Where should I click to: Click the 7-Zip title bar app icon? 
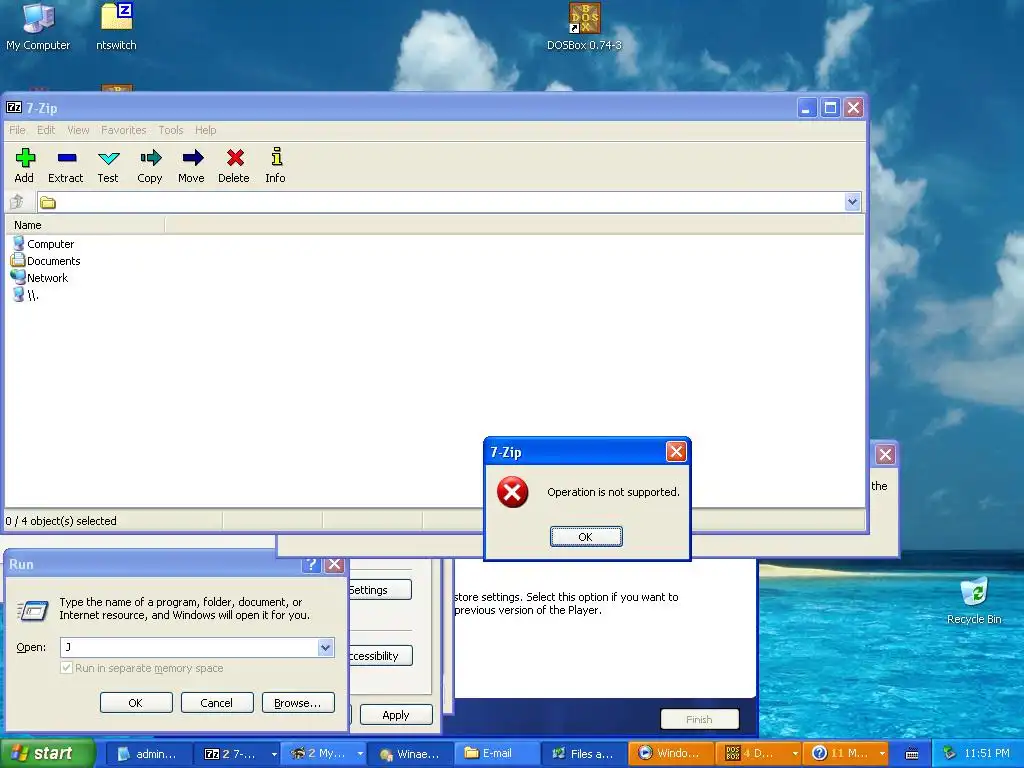point(14,107)
